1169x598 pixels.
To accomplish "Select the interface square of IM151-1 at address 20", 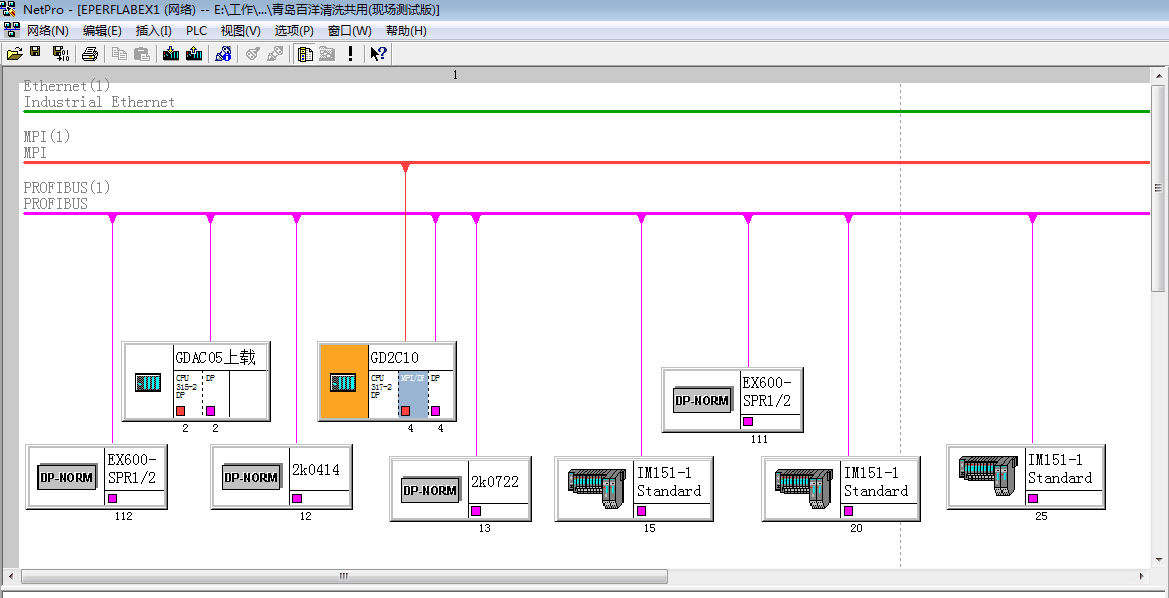I will click(x=848, y=511).
